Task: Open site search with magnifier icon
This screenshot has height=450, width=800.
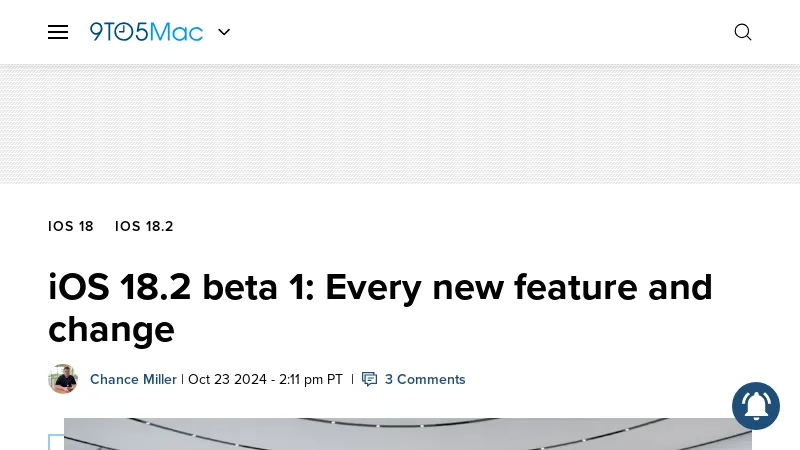Action: 743,32
